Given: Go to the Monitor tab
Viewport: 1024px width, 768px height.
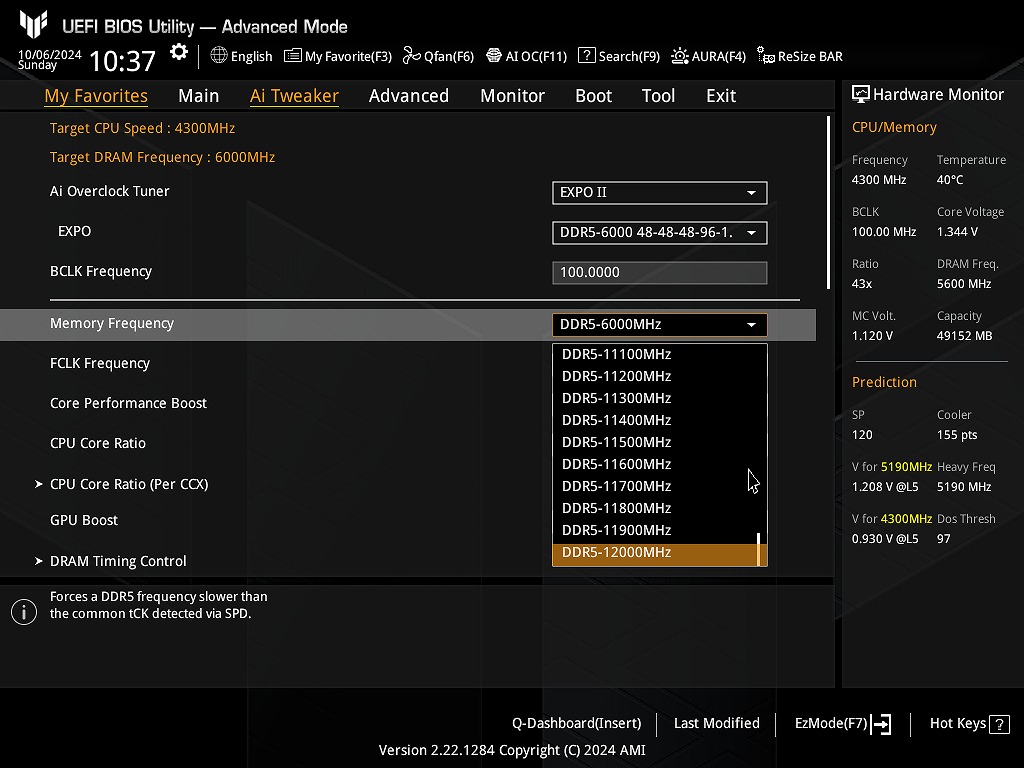Looking at the screenshot, I should point(513,95).
